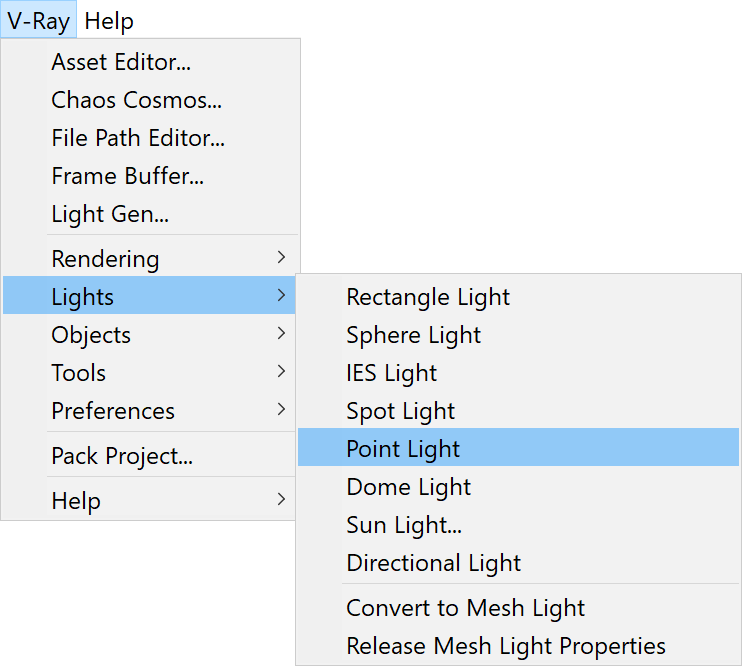The image size is (742, 666).
Task: Open the Help menu in menu bar
Action: point(109,20)
